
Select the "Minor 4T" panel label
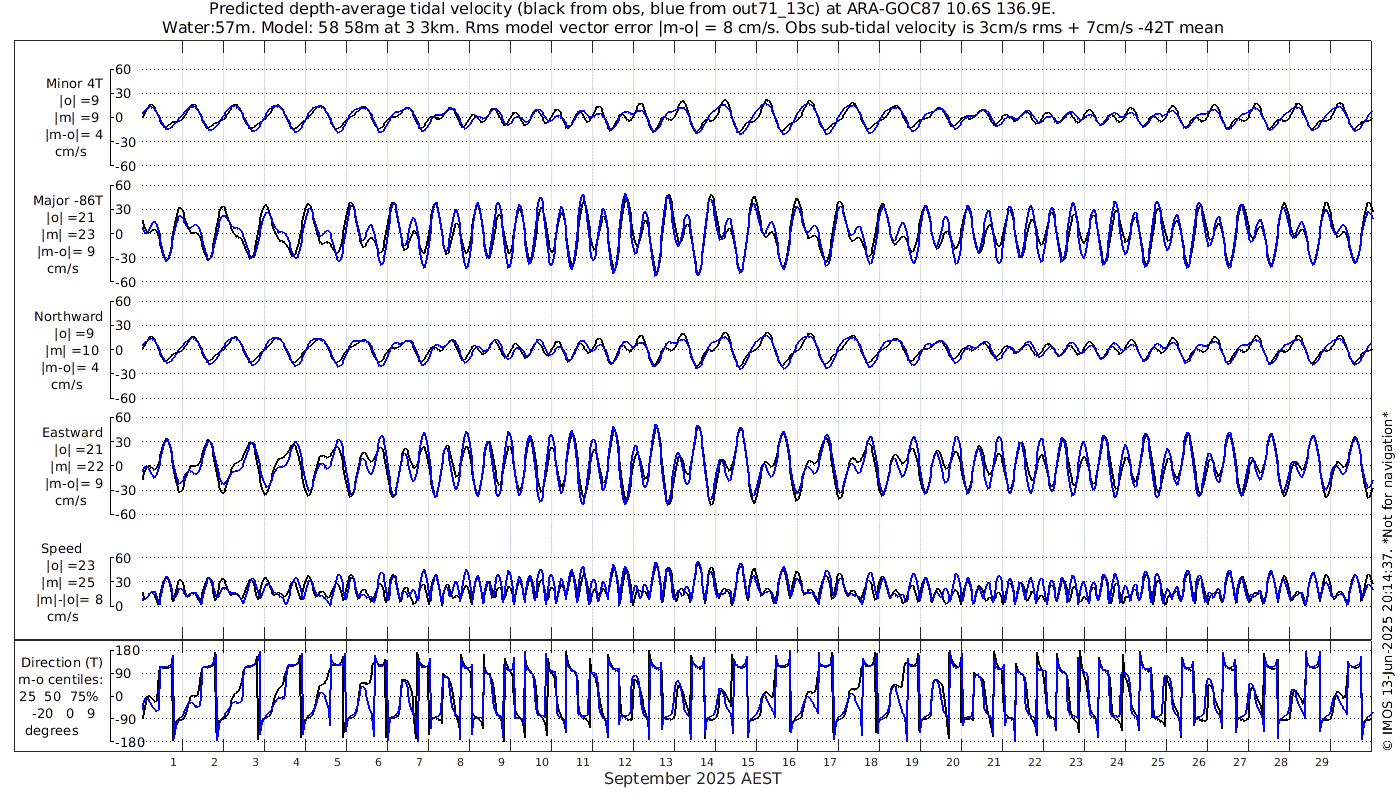74,84
